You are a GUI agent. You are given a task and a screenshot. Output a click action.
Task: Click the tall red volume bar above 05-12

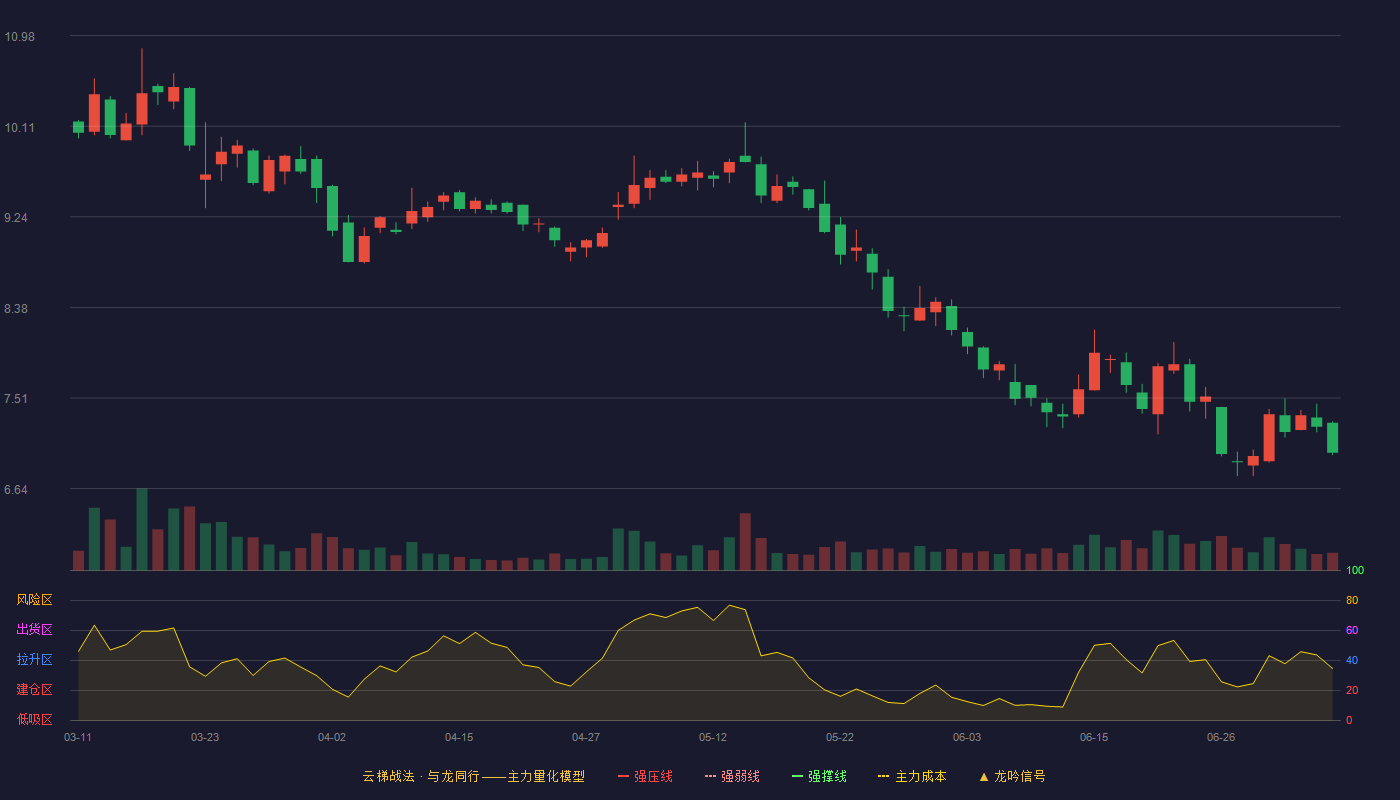pos(745,542)
